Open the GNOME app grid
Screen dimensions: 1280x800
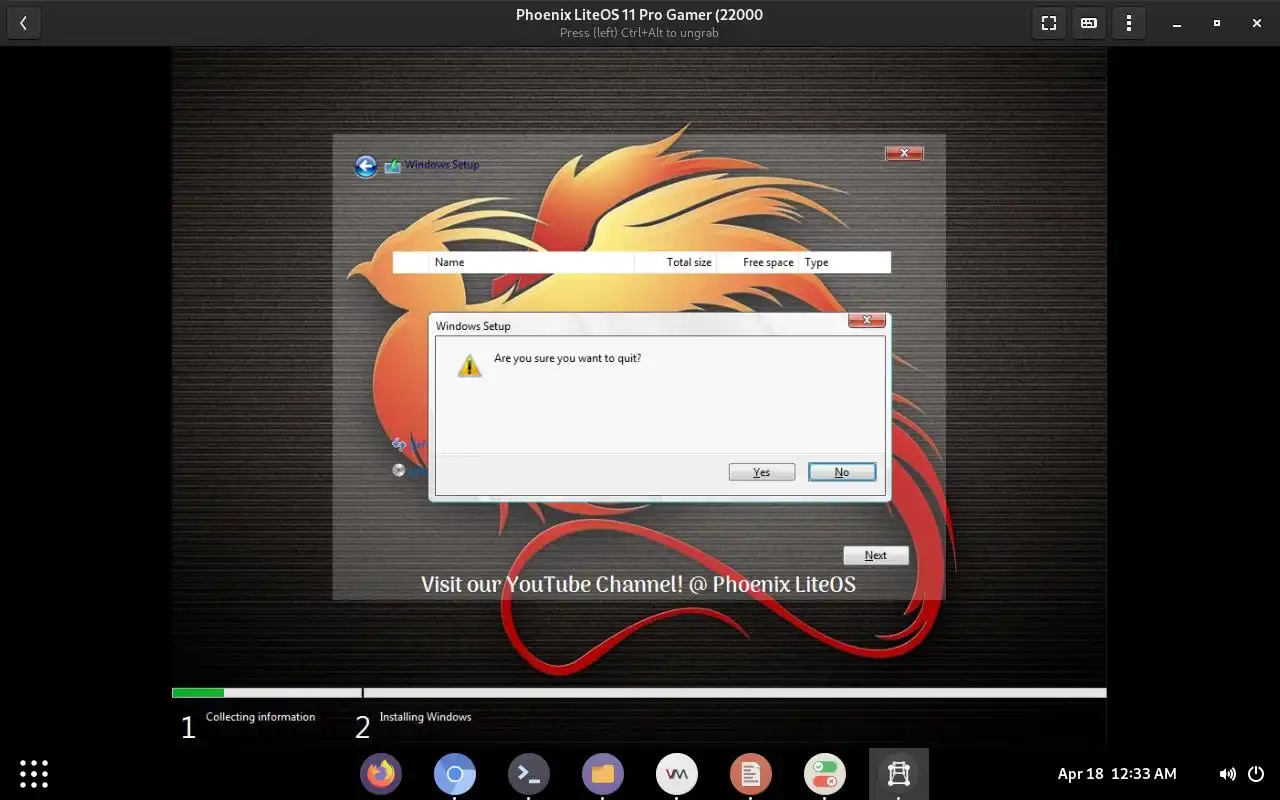click(x=34, y=774)
